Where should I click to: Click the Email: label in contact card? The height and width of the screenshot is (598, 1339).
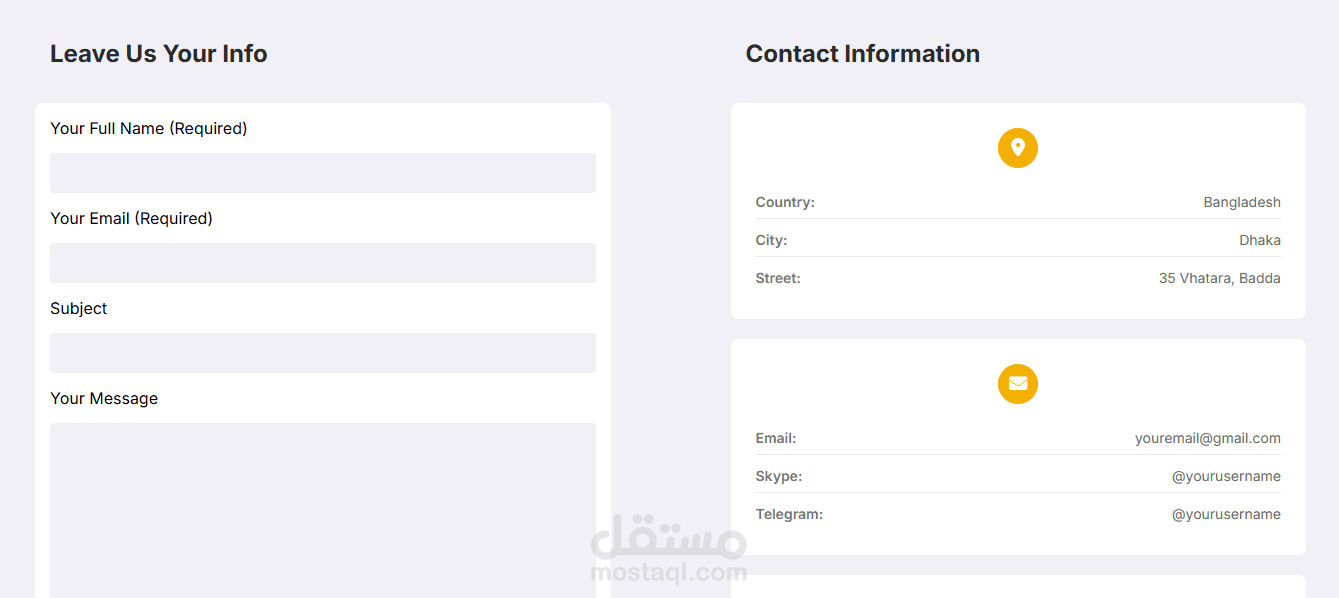pos(776,438)
